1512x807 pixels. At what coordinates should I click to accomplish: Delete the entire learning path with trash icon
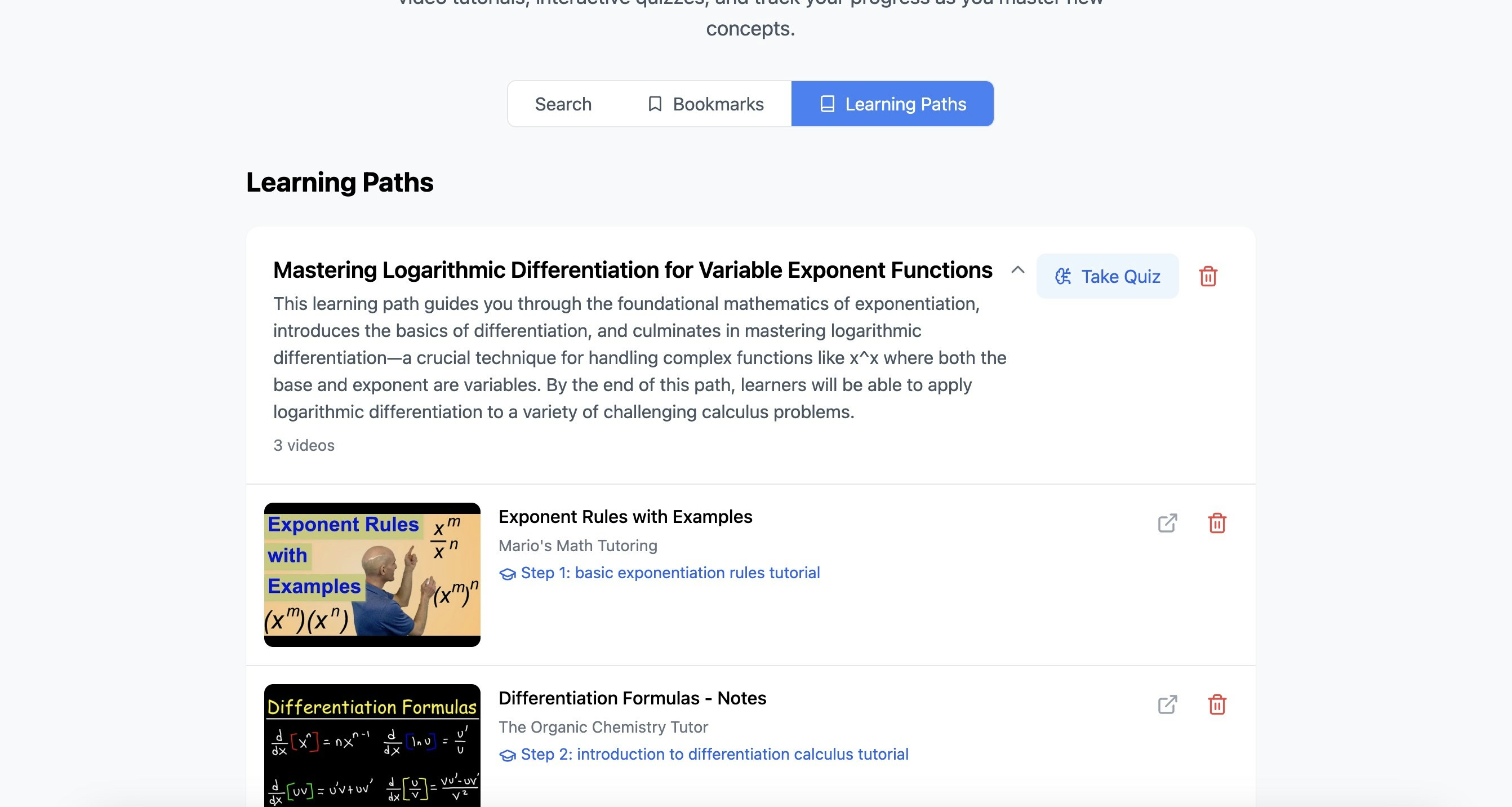(1207, 276)
